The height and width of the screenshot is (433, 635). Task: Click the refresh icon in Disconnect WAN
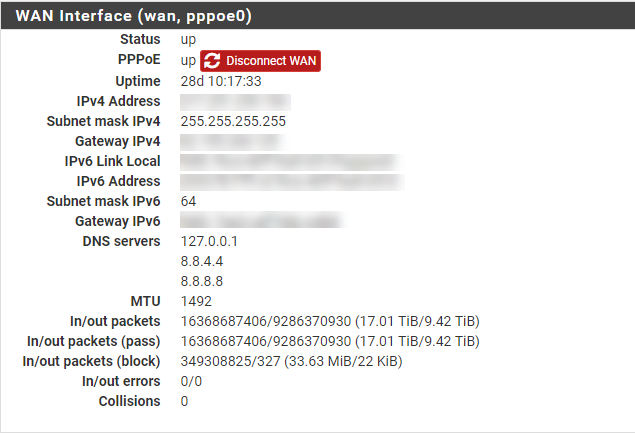pyautogui.click(x=212, y=61)
